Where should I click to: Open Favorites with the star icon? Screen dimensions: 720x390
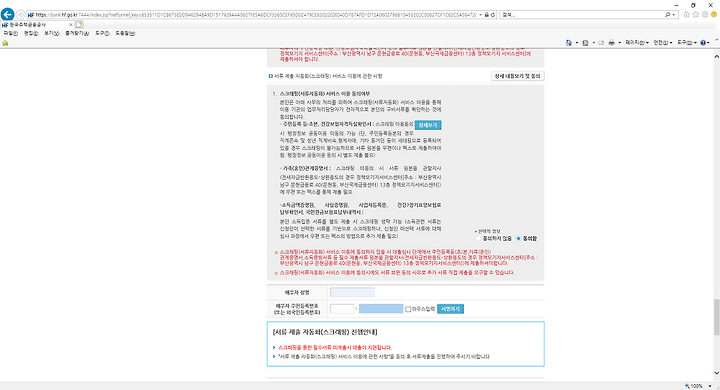pos(696,15)
